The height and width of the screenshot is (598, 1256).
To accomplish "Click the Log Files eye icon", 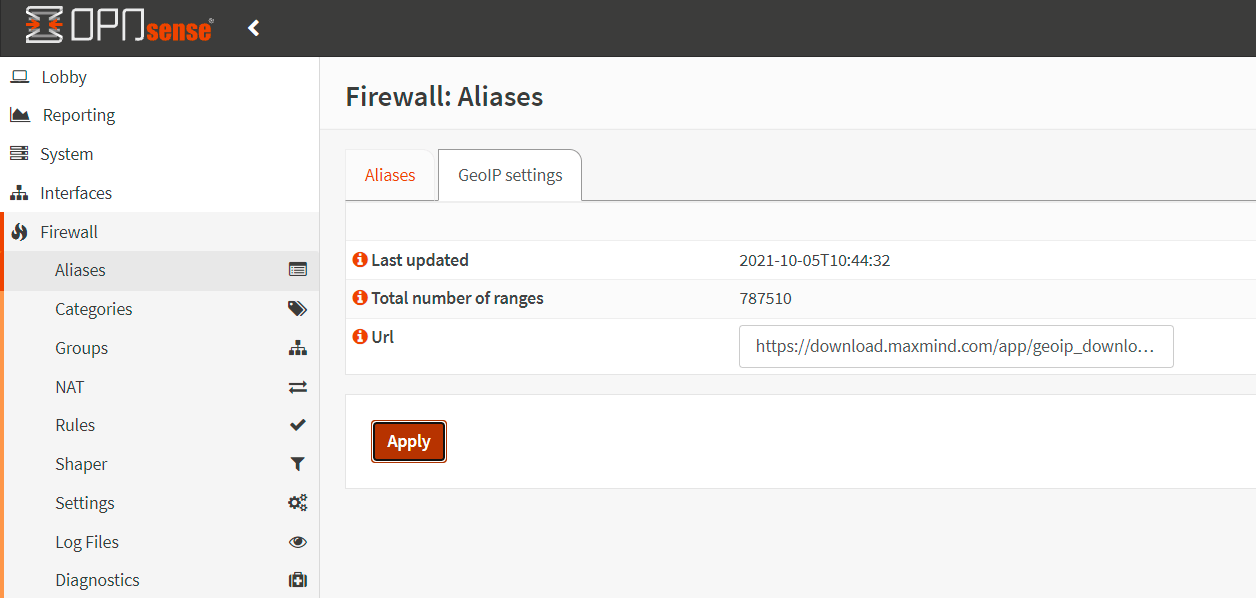I will [297, 542].
